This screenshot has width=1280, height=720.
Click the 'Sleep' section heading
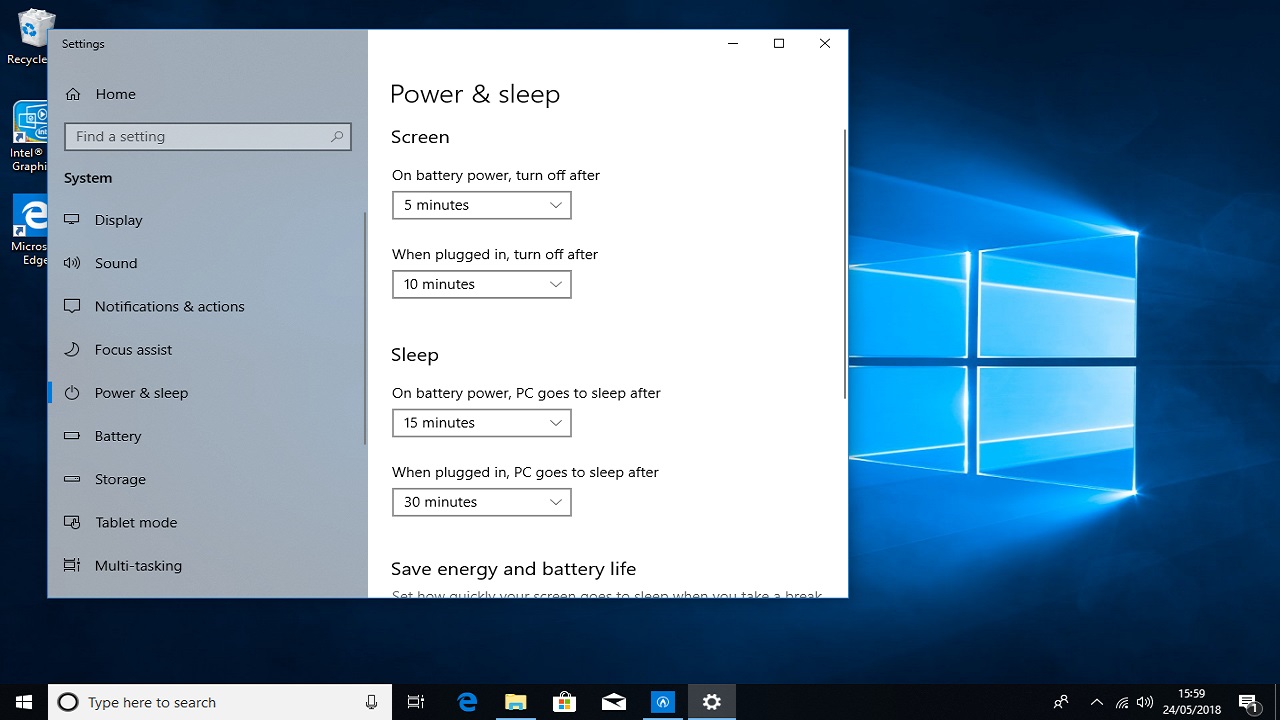[415, 355]
